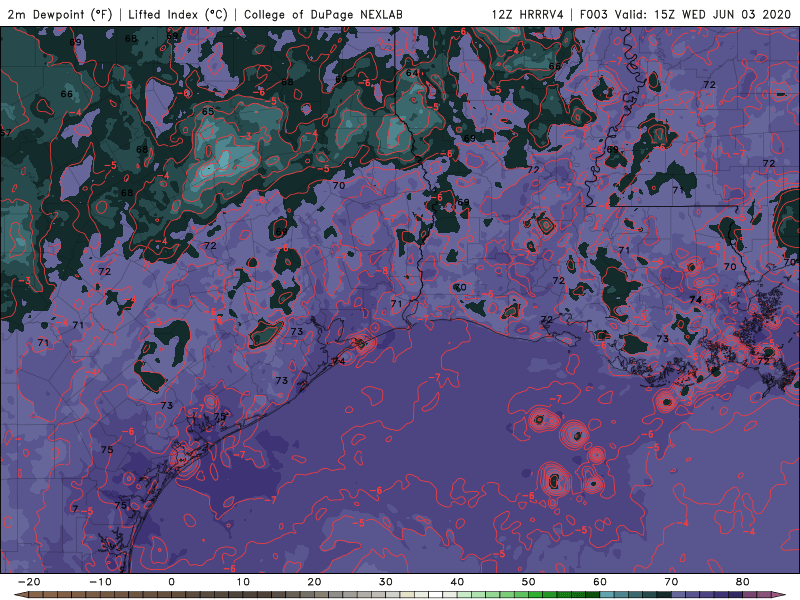Viewport: 800px width, 600px height.
Task: Click the 20 label on the color scale
Action: (314, 582)
